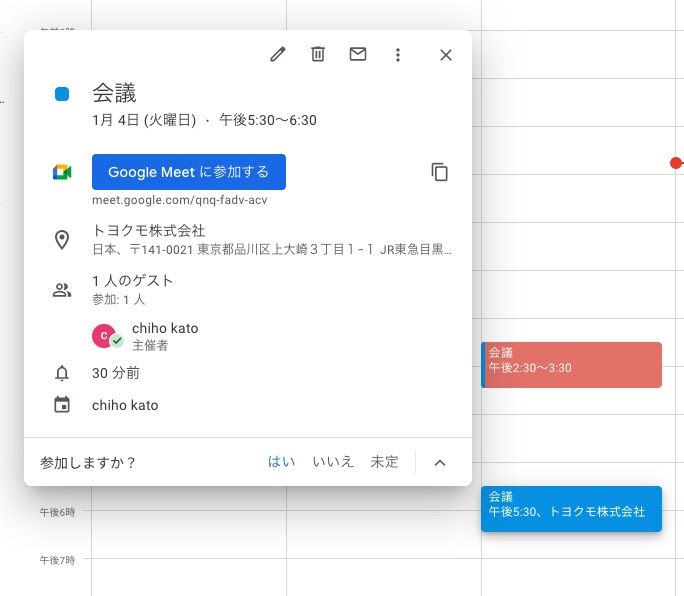
Task: Click the notification bell icon
Action: (62, 373)
